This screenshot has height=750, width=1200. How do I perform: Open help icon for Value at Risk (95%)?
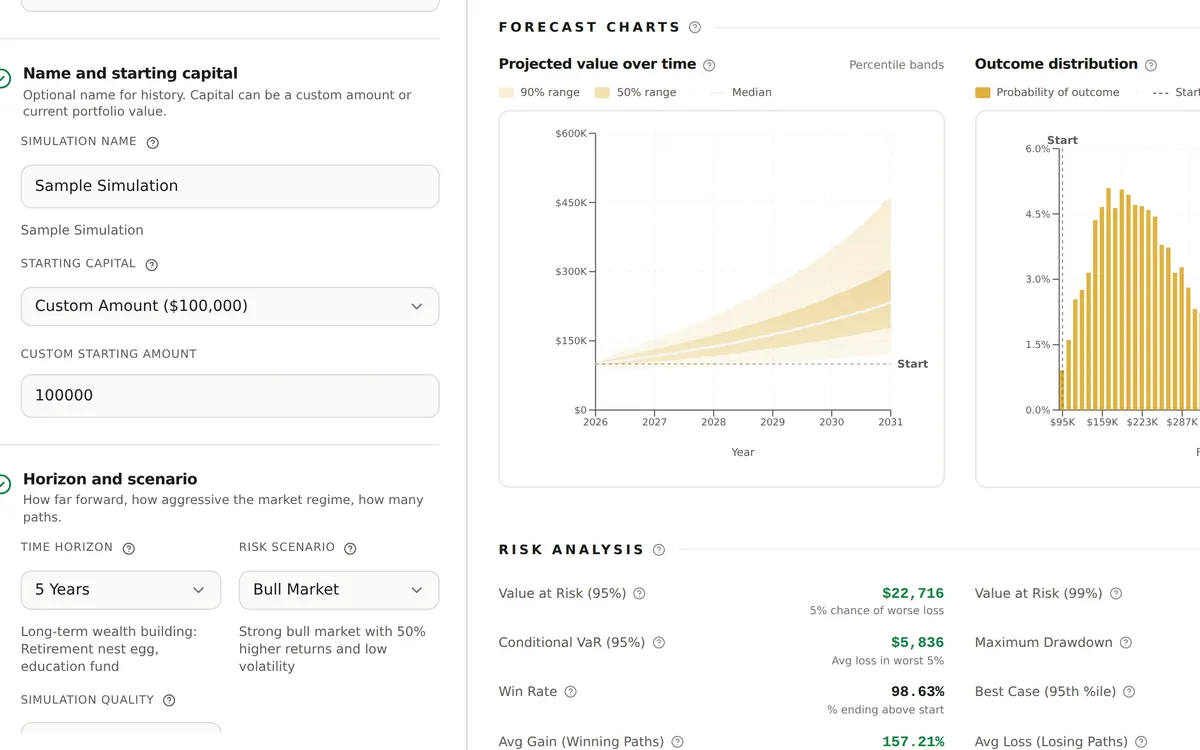coord(639,593)
